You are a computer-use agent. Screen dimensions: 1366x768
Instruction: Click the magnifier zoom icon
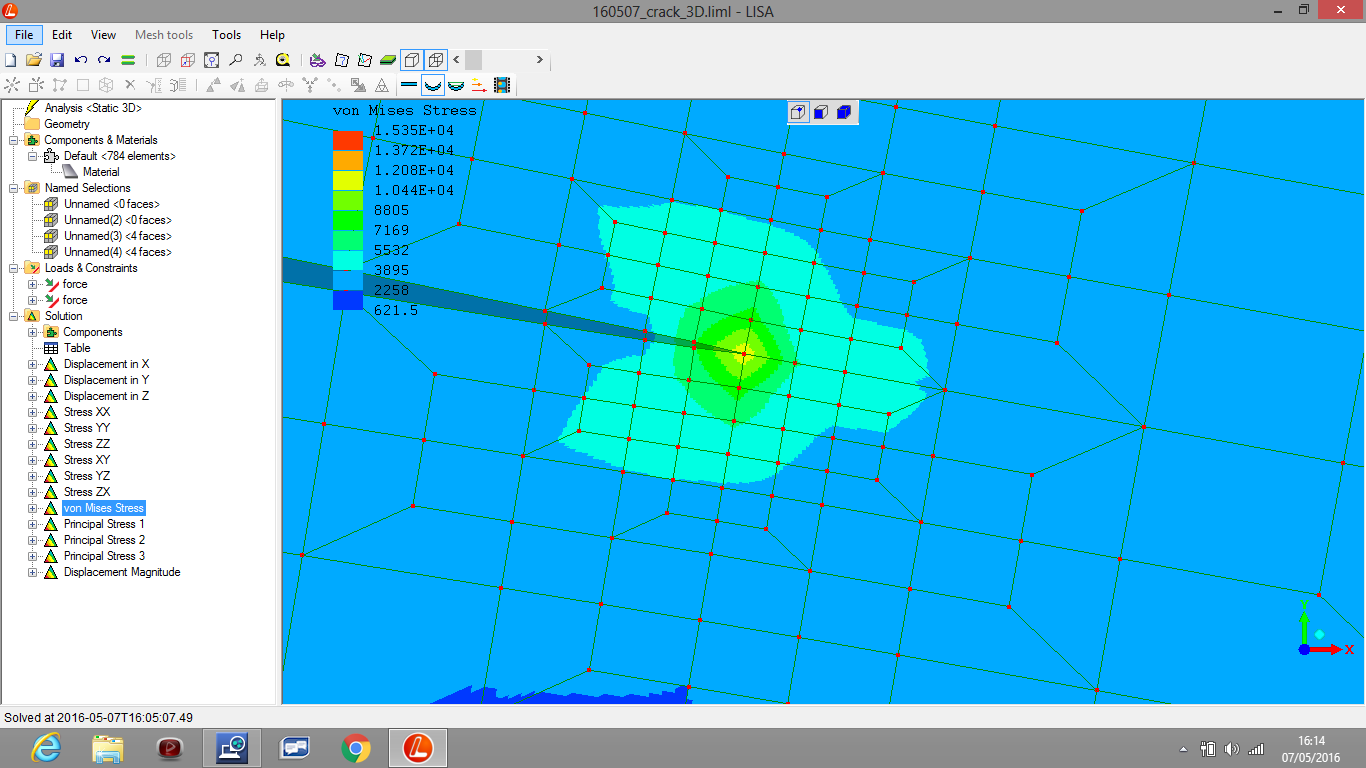click(235, 60)
